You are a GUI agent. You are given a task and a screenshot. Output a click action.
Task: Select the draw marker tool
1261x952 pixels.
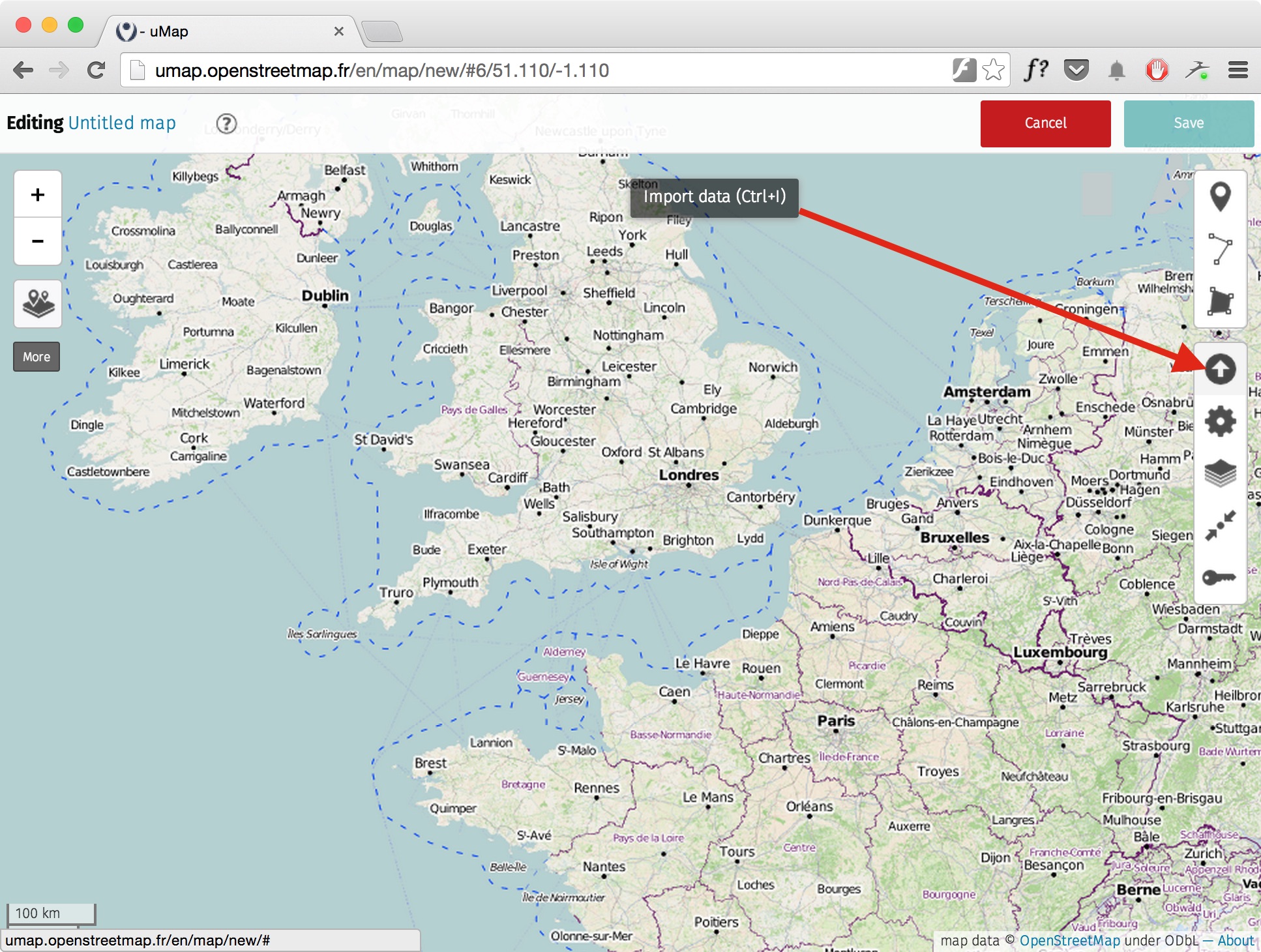1220,196
